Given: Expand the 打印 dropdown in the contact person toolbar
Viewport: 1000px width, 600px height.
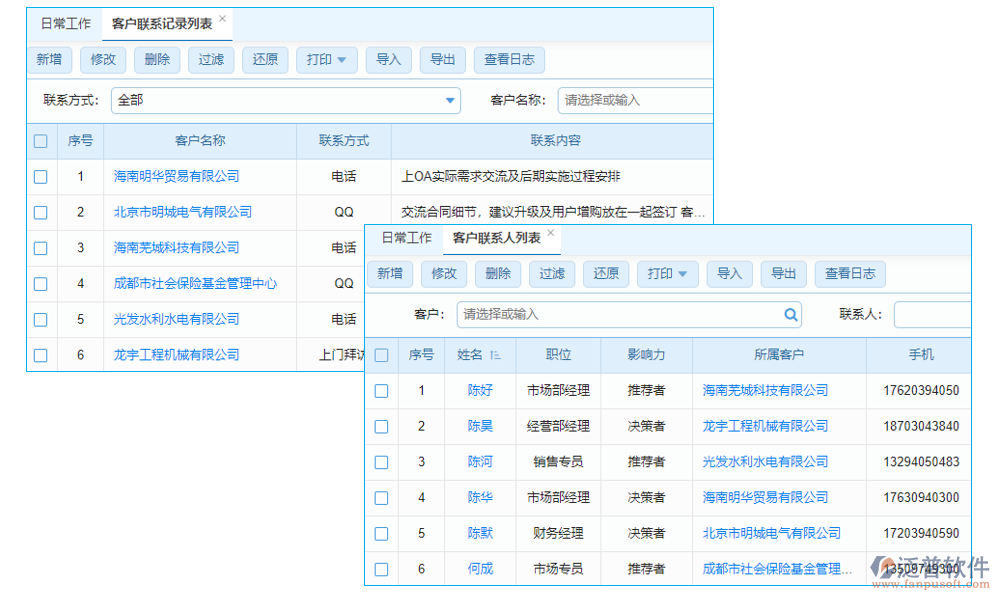Looking at the screenshot, I should pos(667,273).
